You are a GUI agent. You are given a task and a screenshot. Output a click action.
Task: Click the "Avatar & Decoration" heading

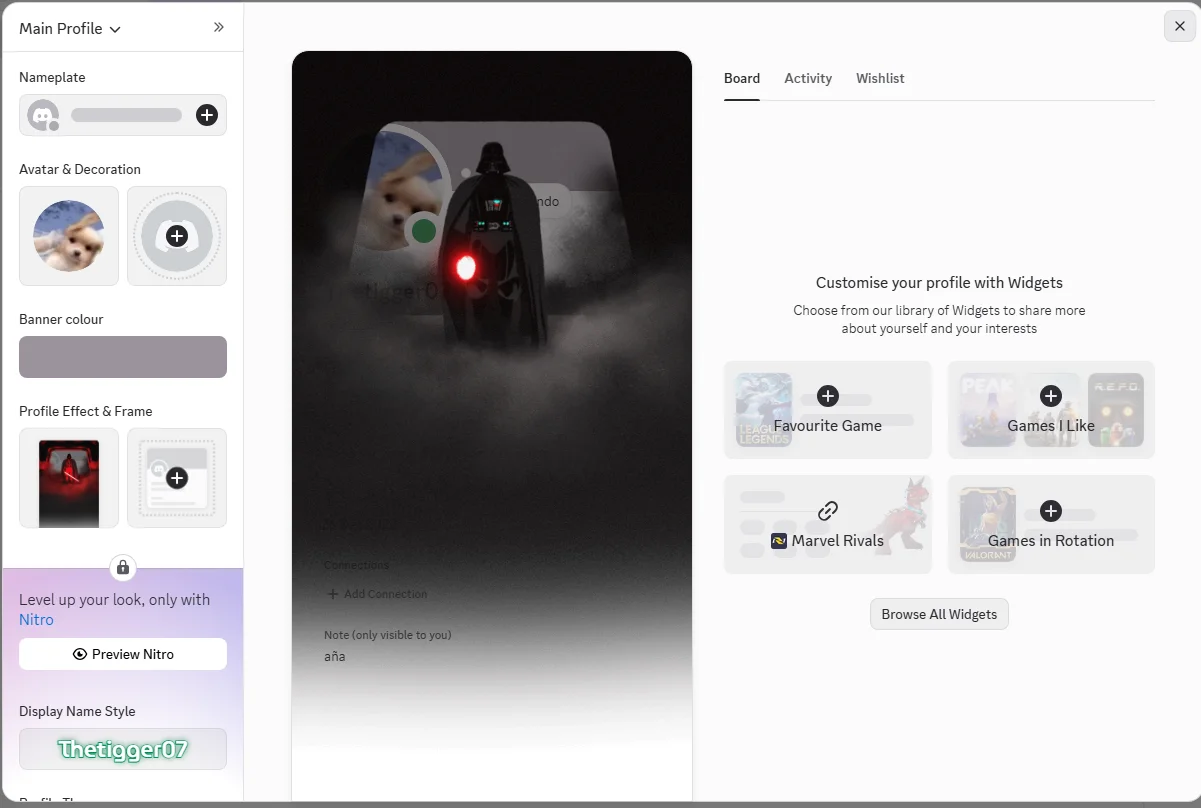pyautogui.click(x=80, y=169)
